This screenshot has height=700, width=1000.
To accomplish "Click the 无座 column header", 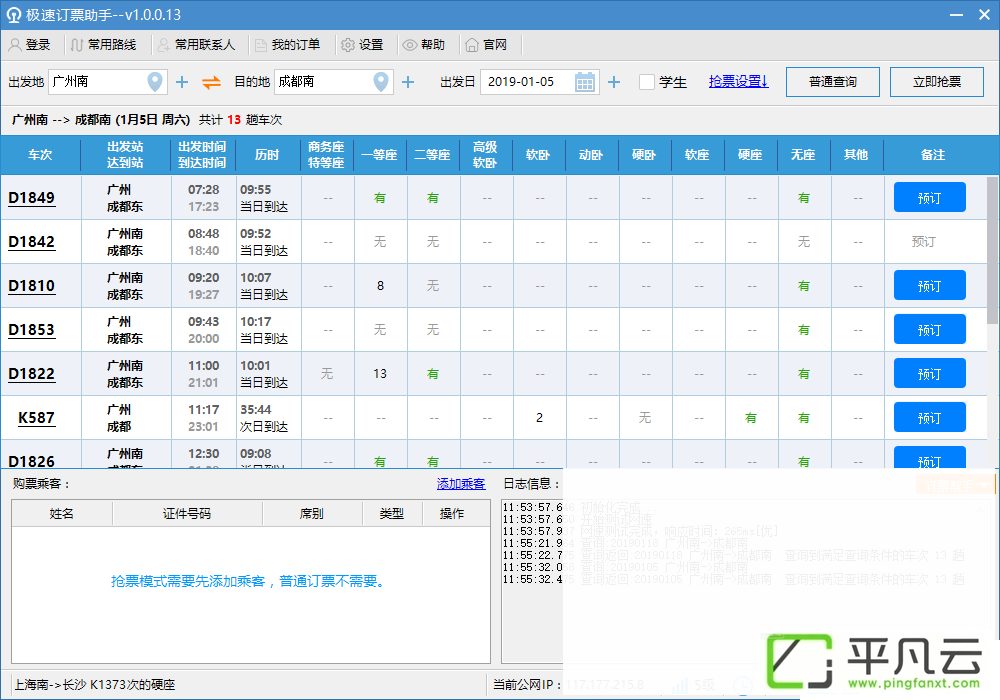I will (x=803, y=154).
